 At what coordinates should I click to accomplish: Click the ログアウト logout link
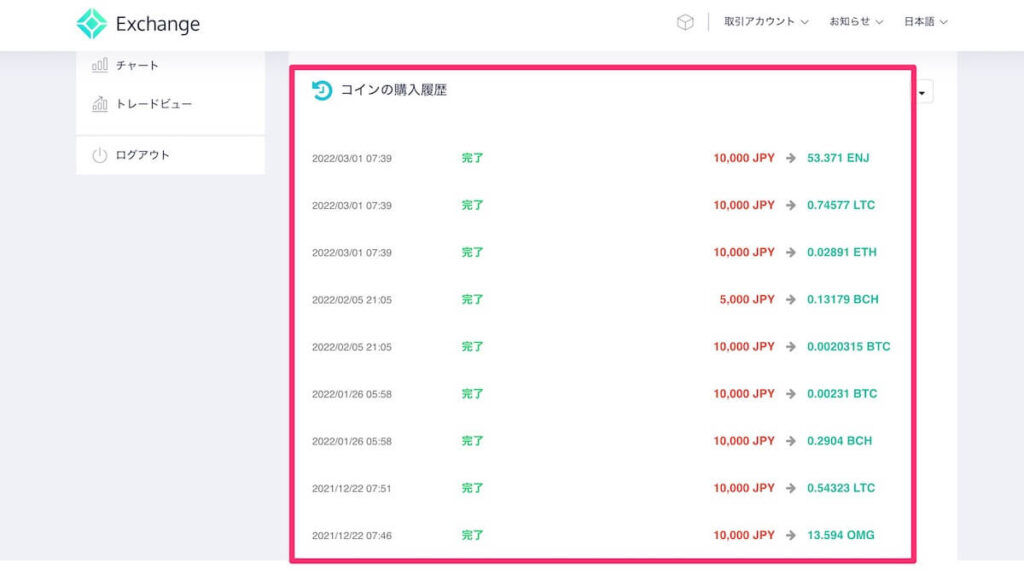click(142, 155)
